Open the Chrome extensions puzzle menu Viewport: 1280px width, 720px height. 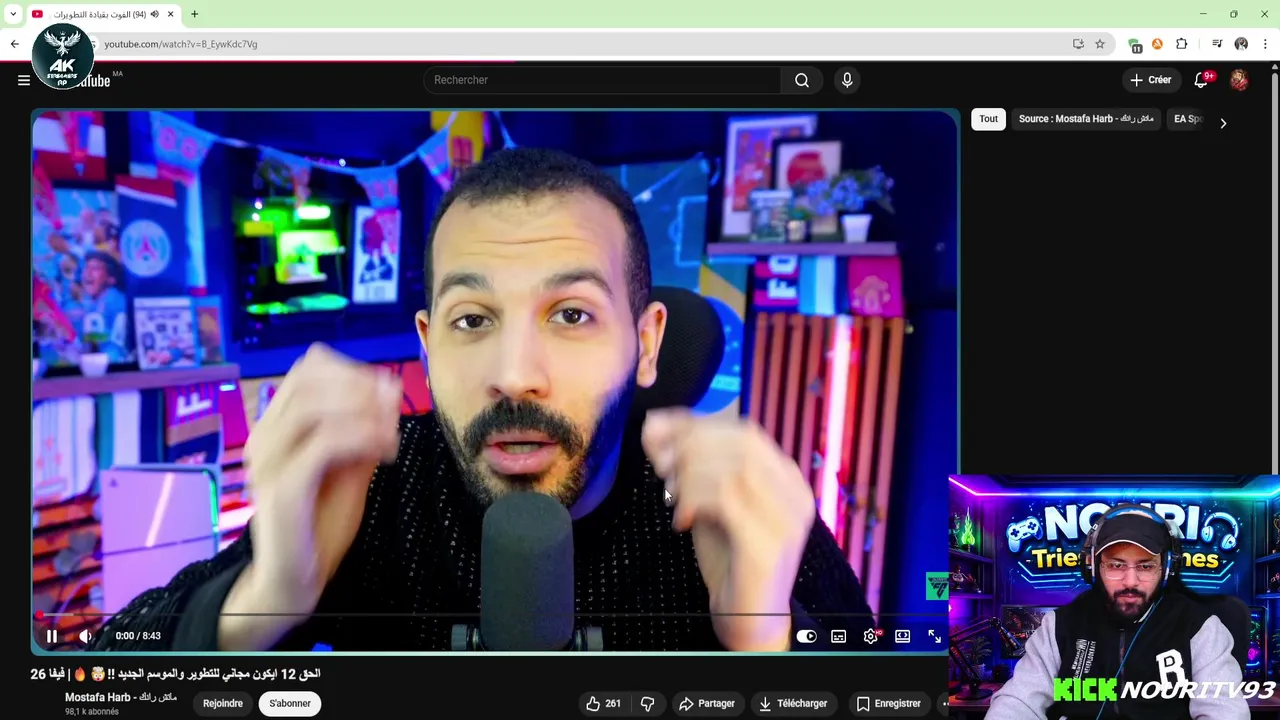pos(1182,44)
